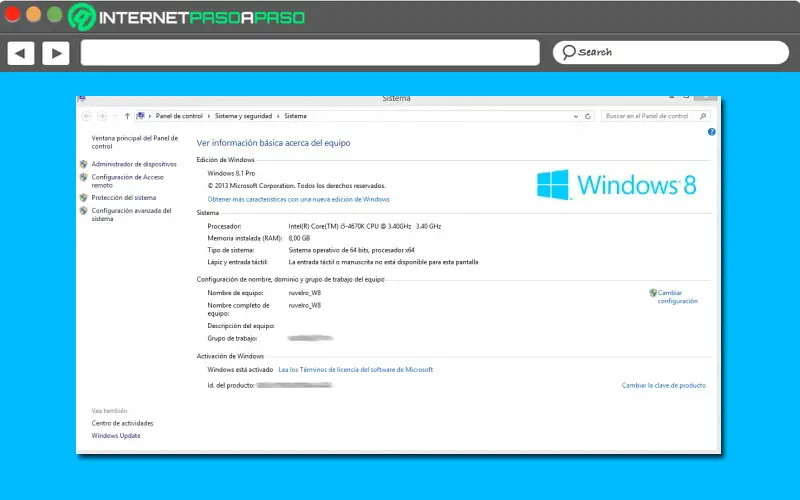Click the computer icon in breadcrumb bar

click(x=140, y=116)
